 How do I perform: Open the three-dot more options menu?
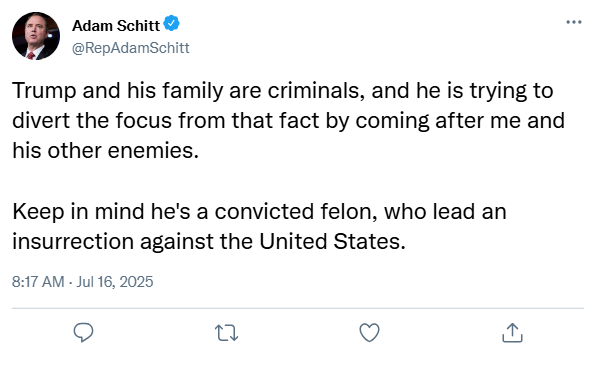(x=574, y=22)
